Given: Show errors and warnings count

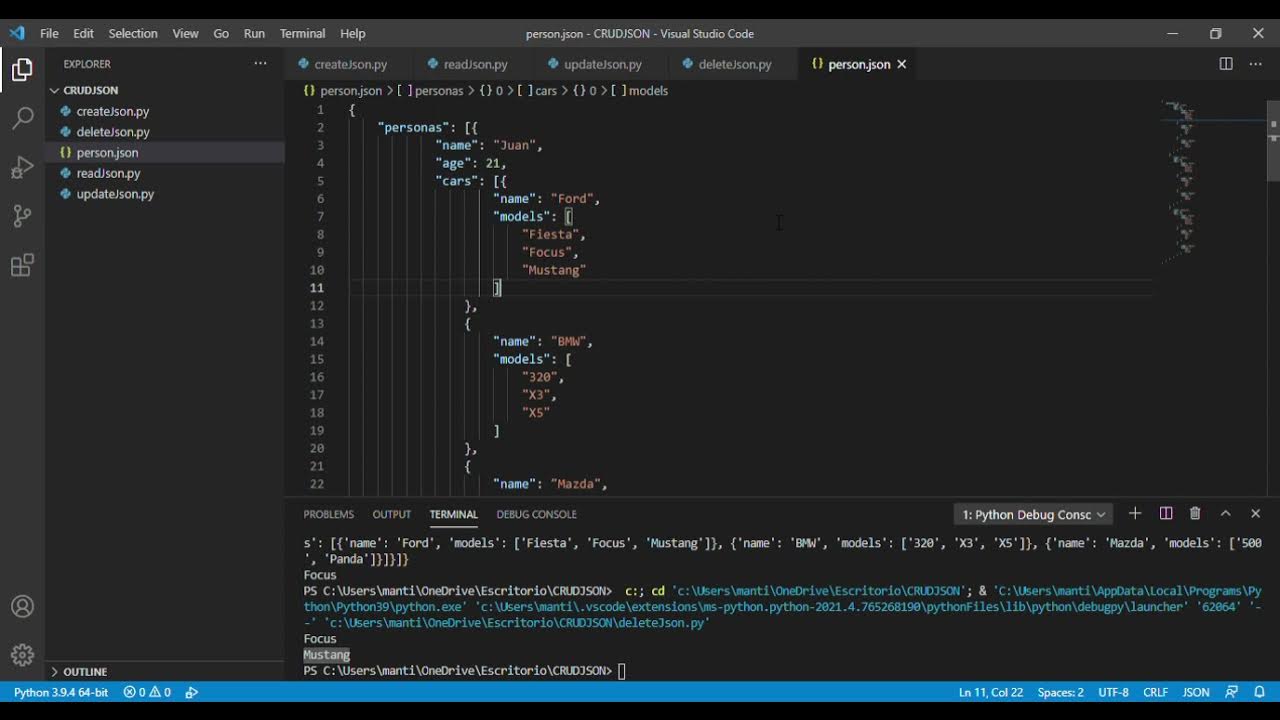Looking at the screenshot, I should click(147, 692).
